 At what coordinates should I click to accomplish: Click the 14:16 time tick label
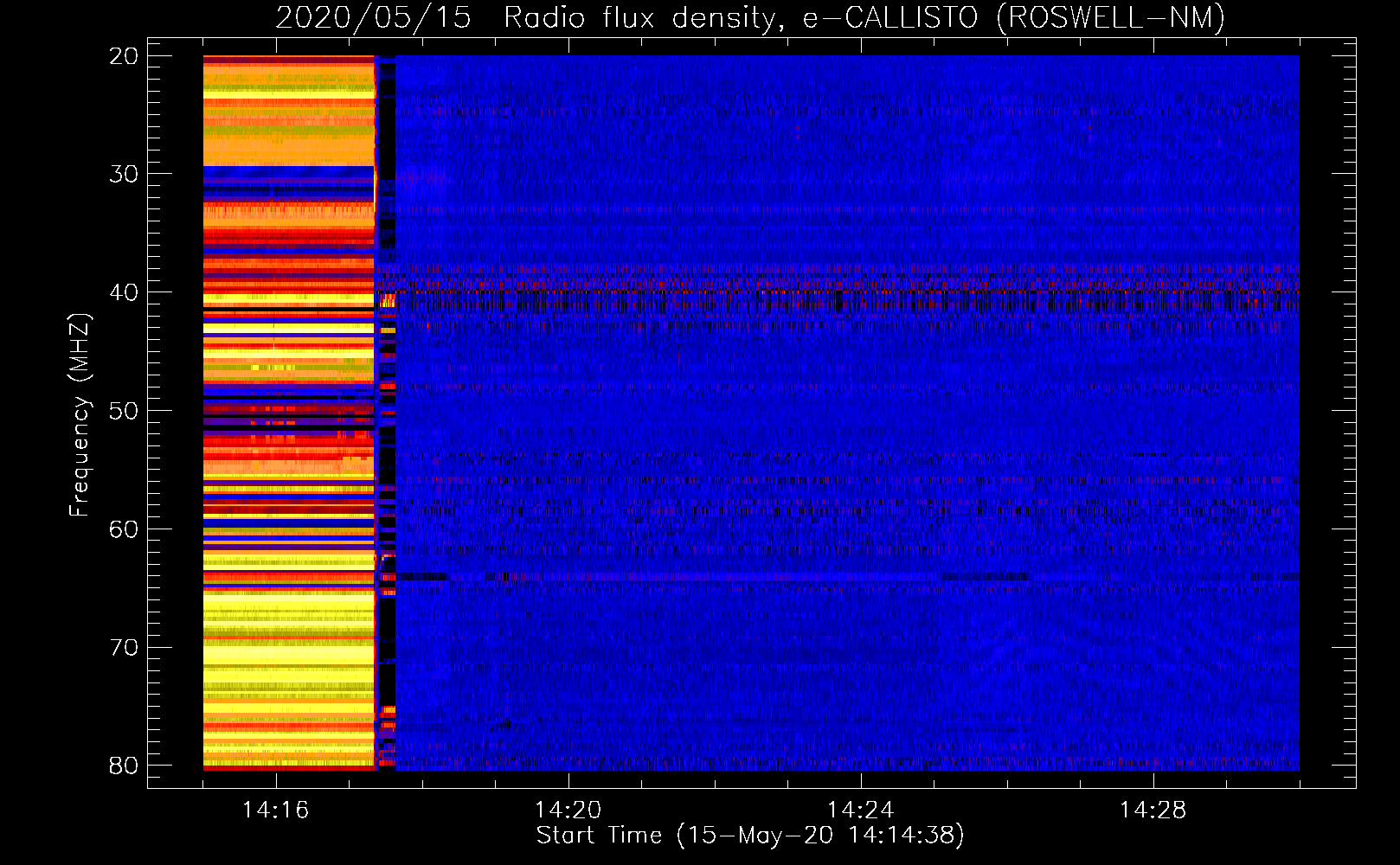(276, 811)
